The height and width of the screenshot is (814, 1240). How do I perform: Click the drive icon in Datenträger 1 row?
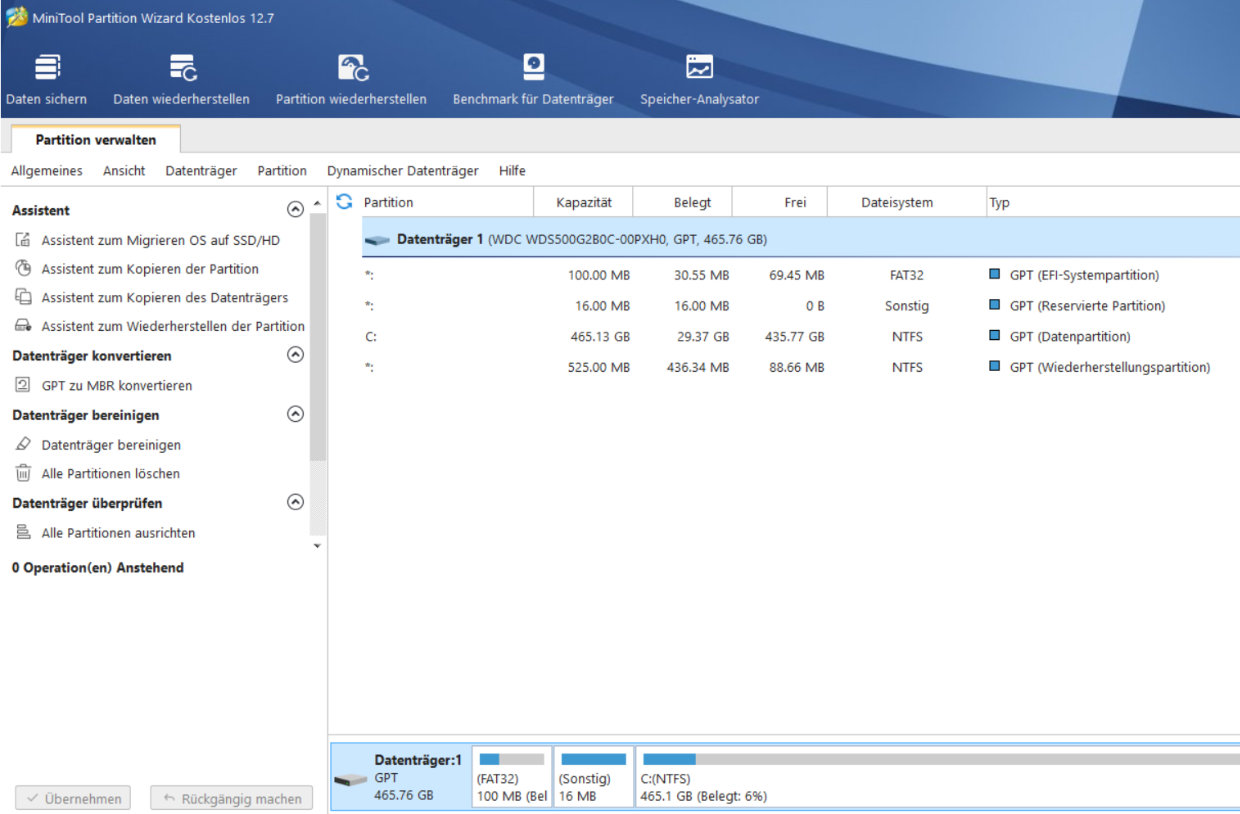377,240
